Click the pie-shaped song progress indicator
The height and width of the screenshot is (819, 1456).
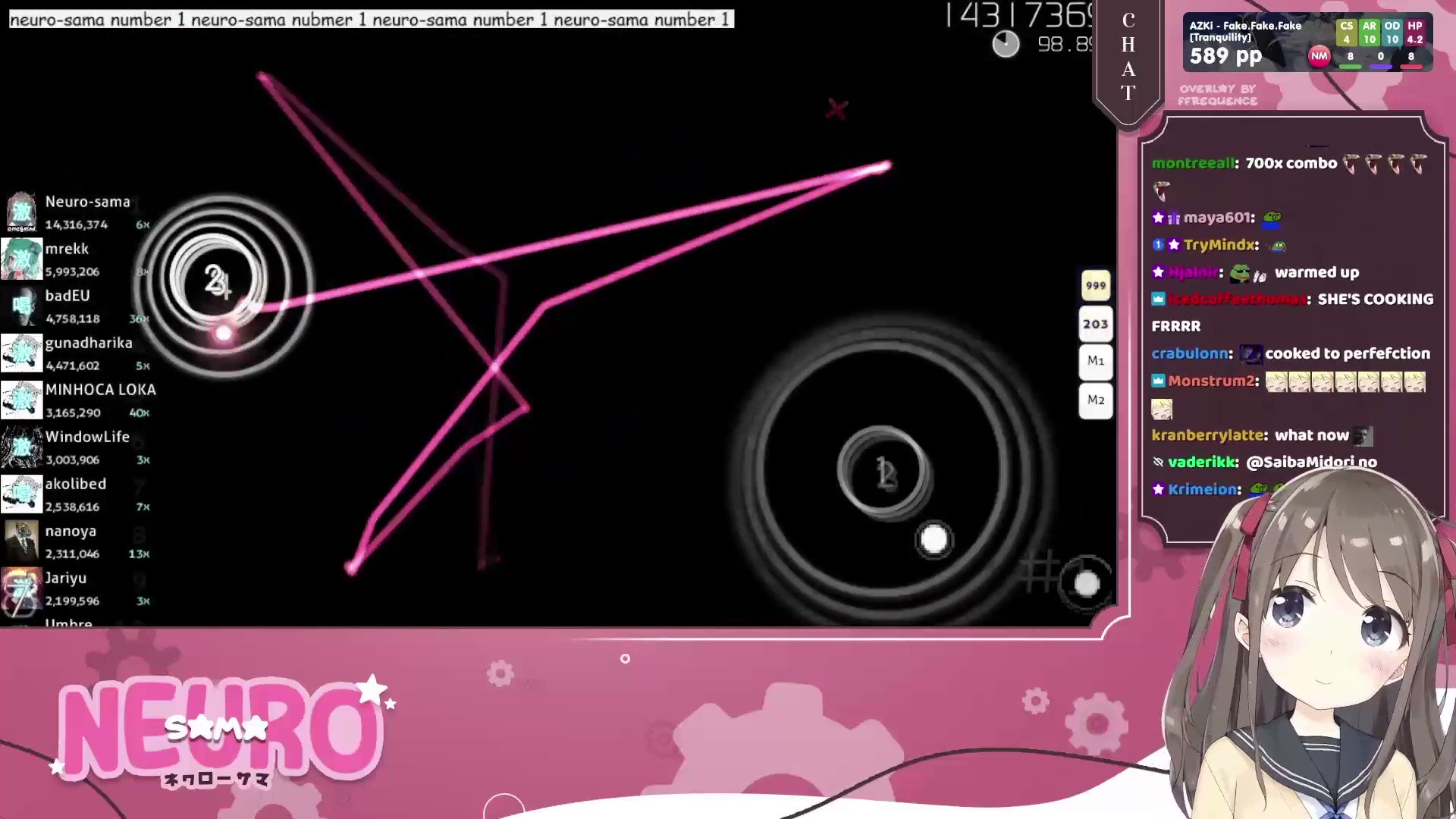1006,44
